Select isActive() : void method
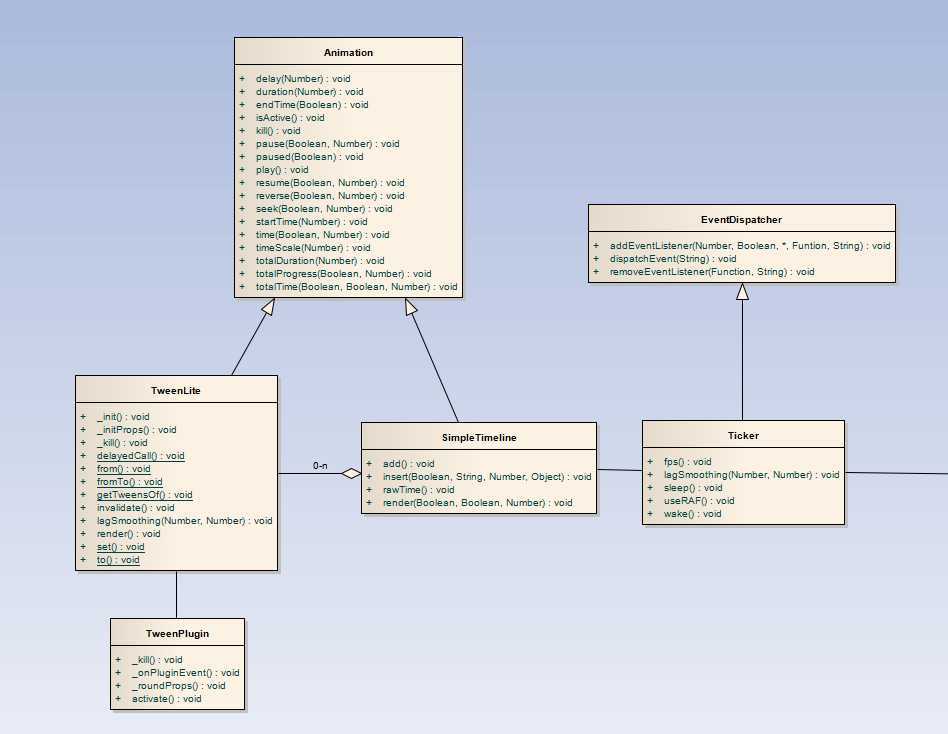Viewport: 948px width, 734px height. [x=290, y=118]
